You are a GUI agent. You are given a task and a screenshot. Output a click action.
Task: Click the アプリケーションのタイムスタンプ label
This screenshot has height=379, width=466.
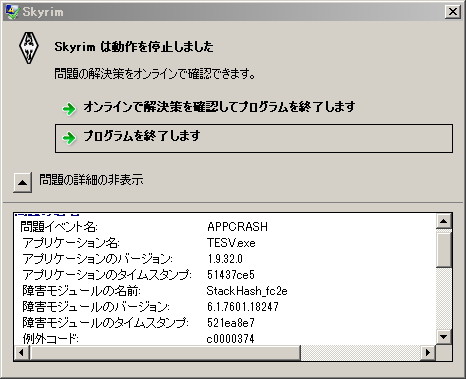click(x=107, y=275)
